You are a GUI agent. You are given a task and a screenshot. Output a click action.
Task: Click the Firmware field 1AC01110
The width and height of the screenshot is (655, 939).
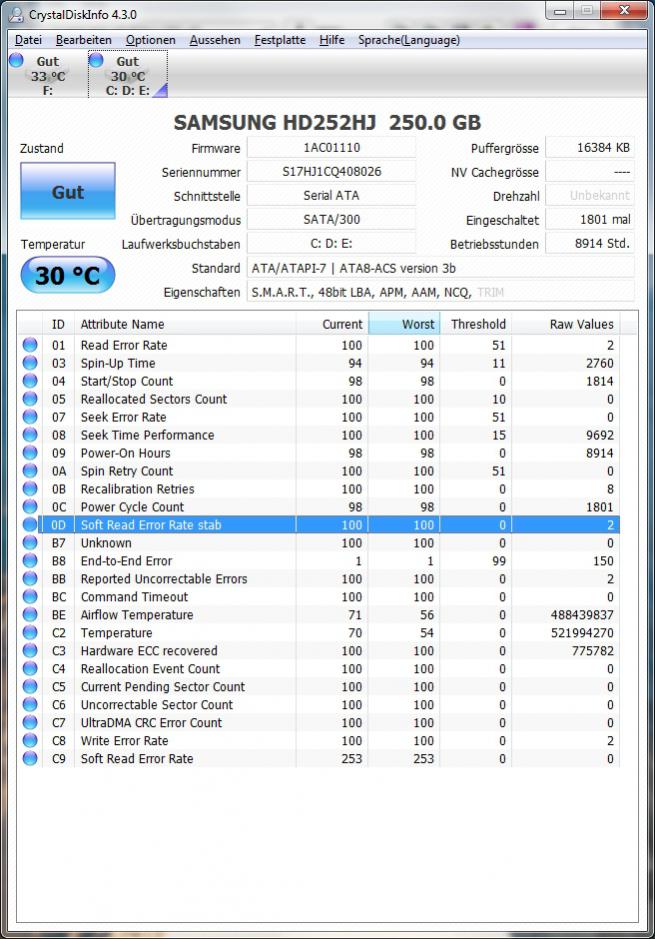tap(331, 147)
